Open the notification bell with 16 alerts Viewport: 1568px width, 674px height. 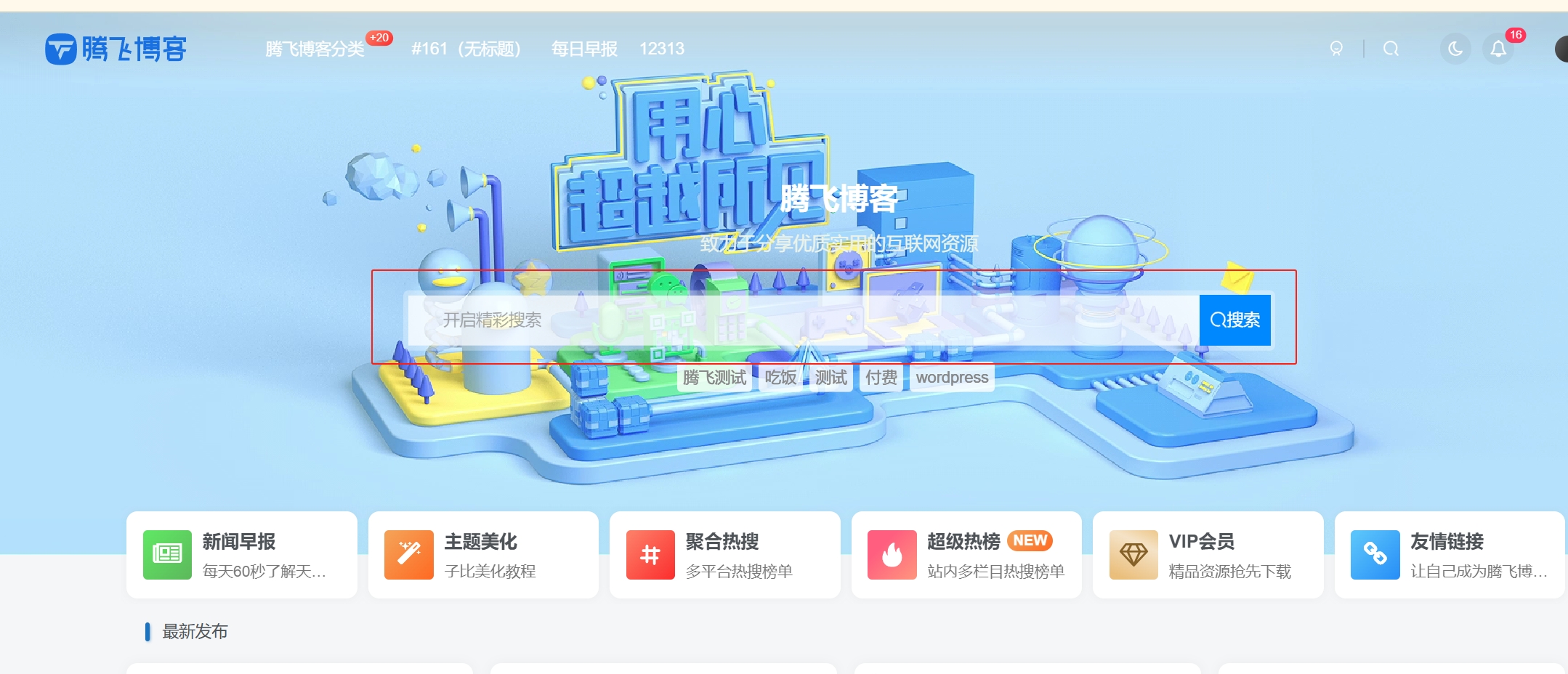[x=1498, y=49]
